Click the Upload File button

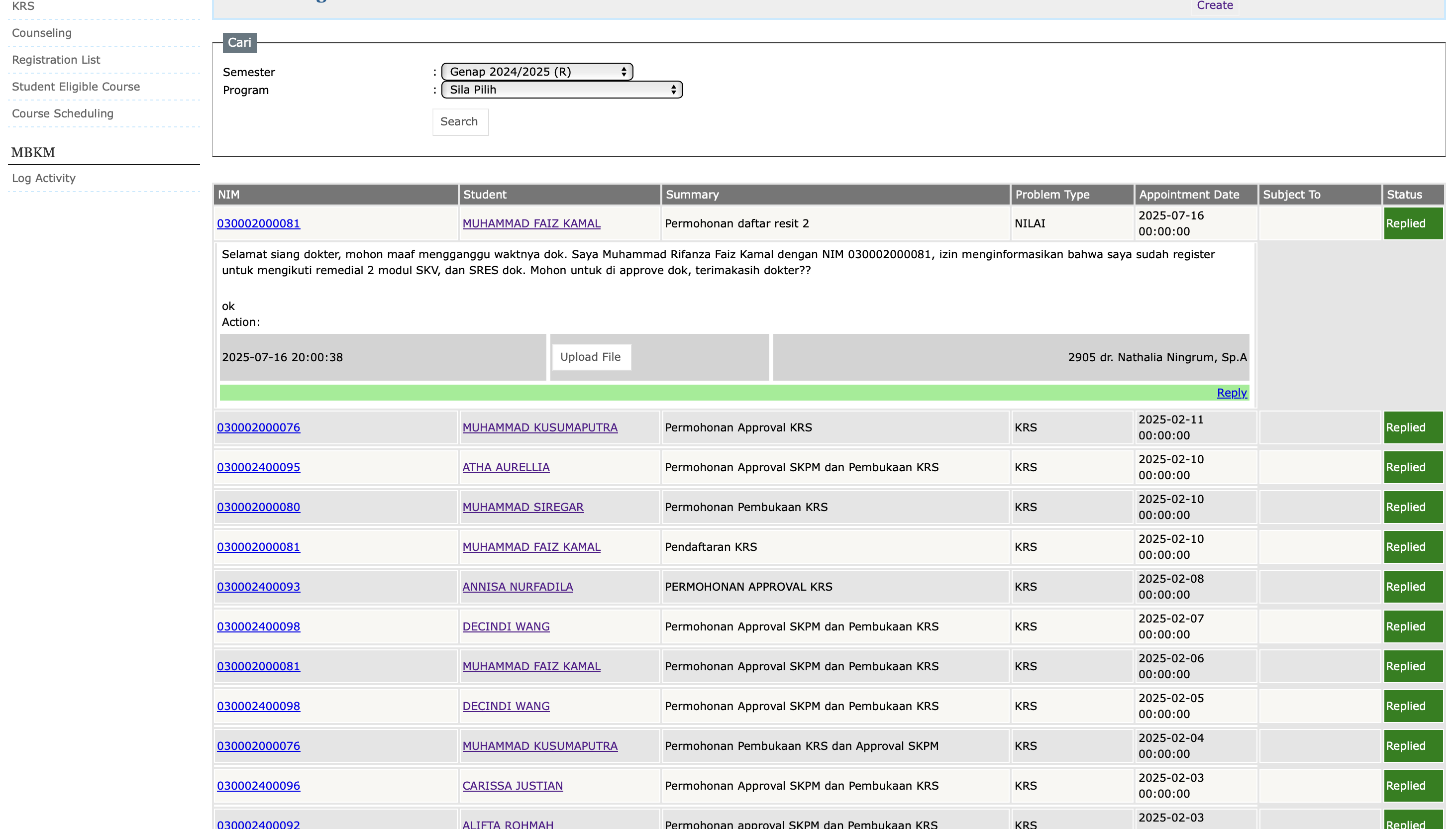coord(590,357)
